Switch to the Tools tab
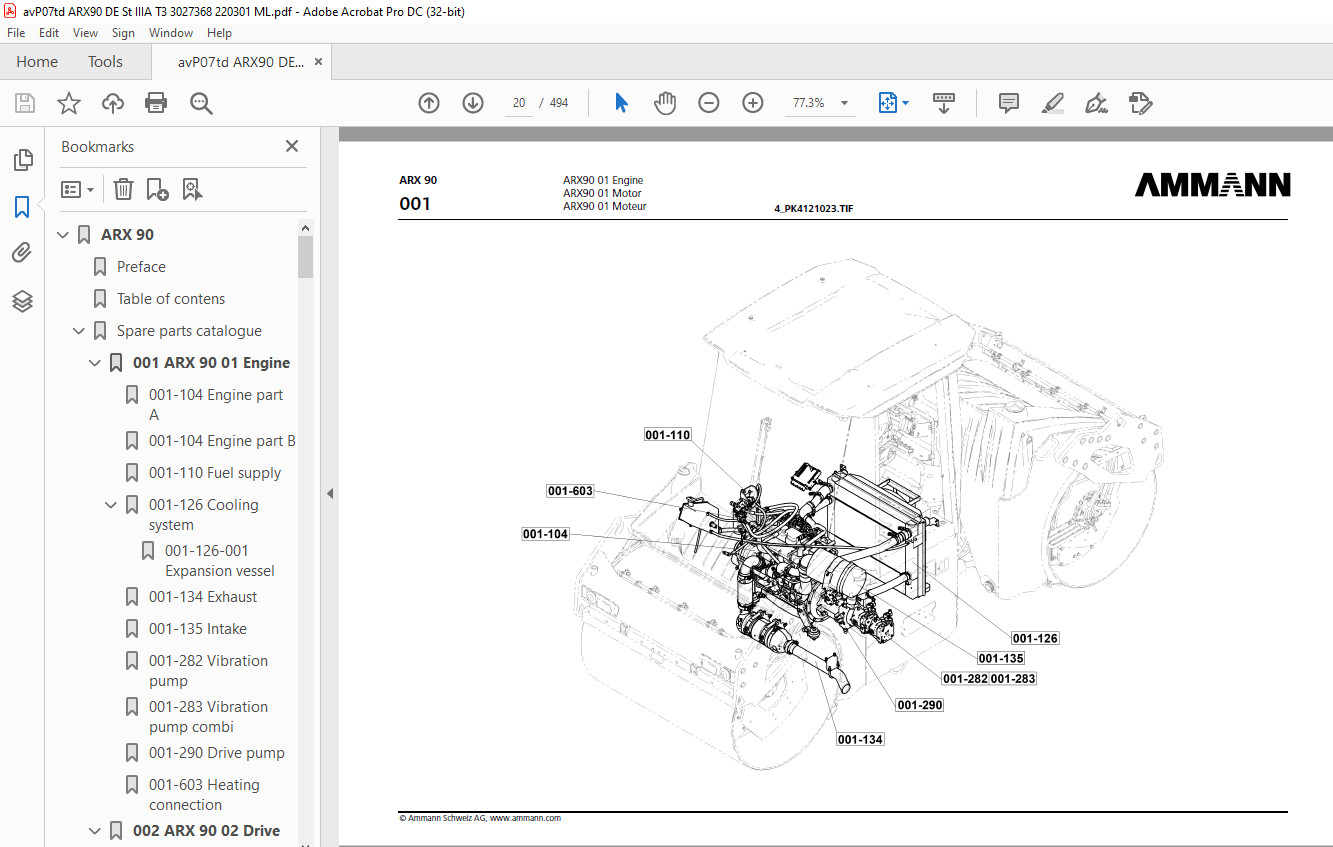1333x847 pixels. pyautogui.click(x=105, y=62)
